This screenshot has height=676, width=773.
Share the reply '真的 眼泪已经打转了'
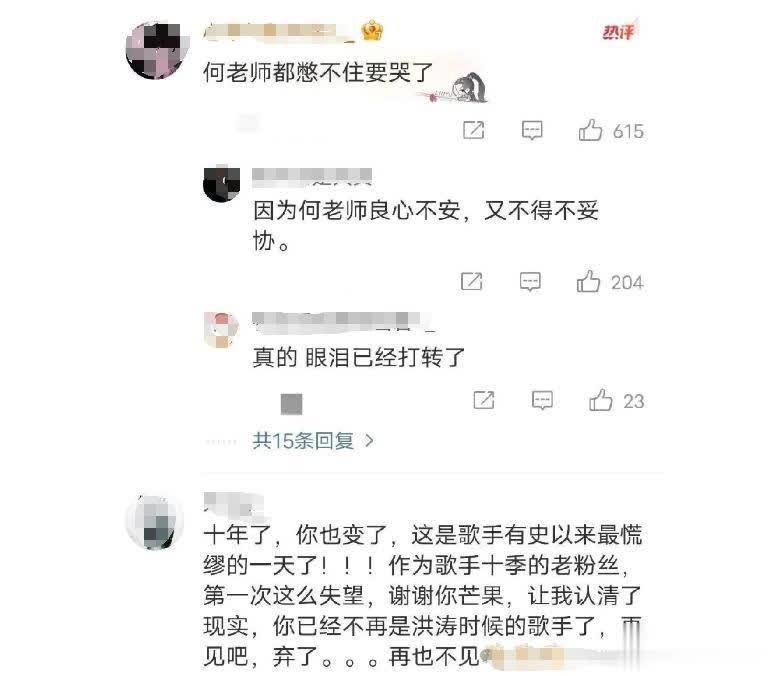click(484, 400)
